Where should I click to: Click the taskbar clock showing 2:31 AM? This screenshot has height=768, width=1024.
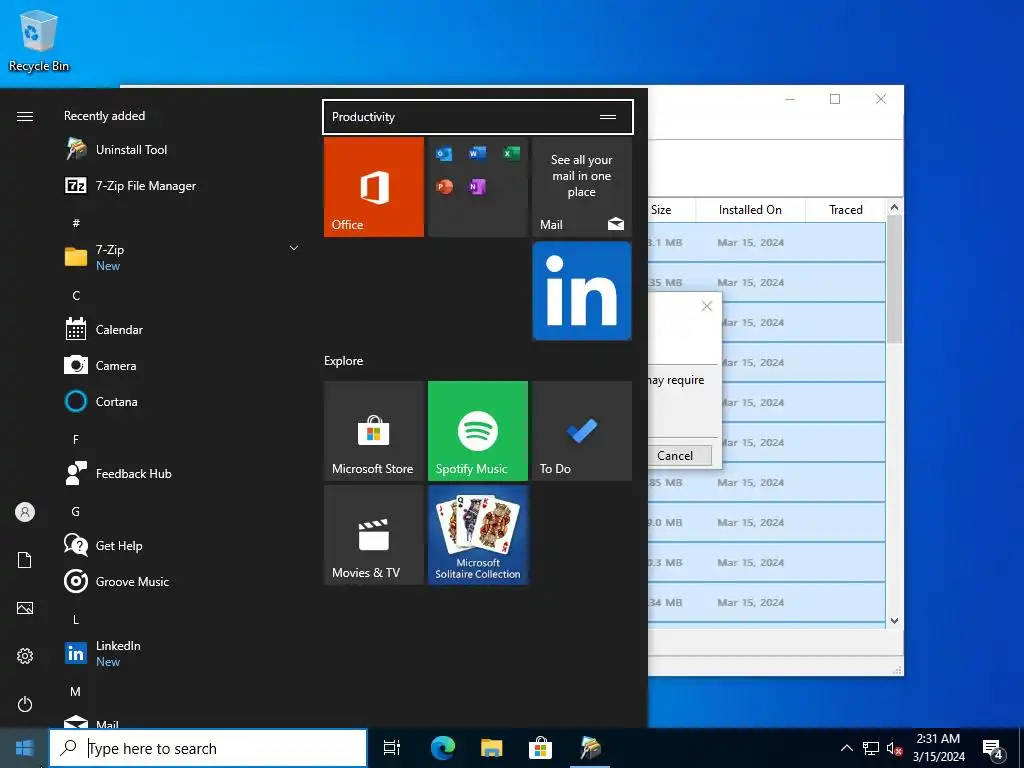pyautogui.click(x=938, y=748)
